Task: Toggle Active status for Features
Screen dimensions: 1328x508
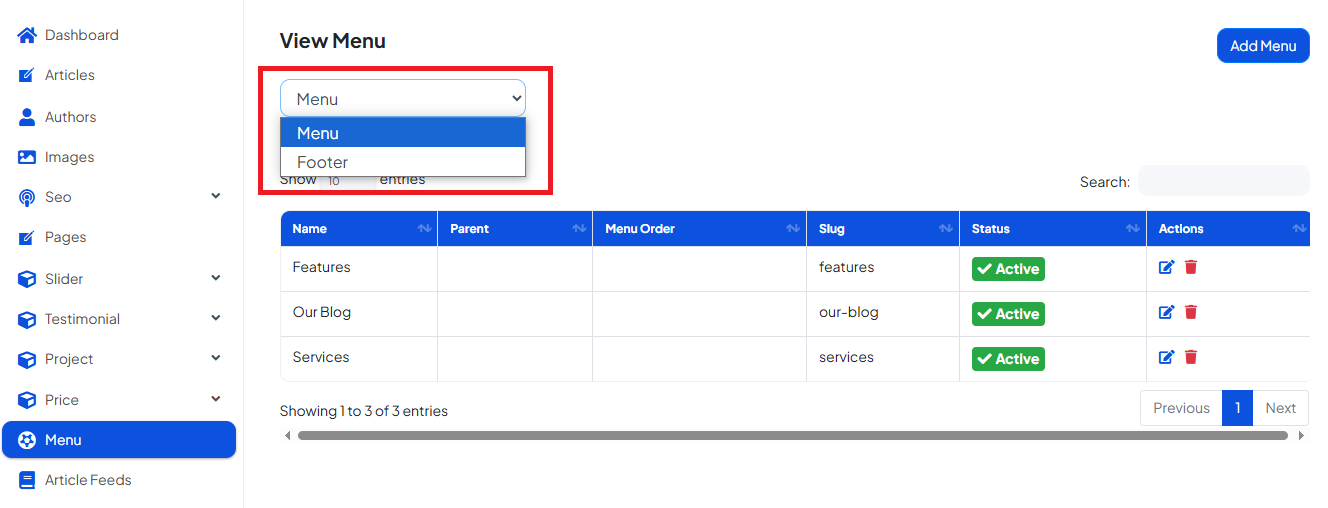Action: click(x=1008, y=269)
